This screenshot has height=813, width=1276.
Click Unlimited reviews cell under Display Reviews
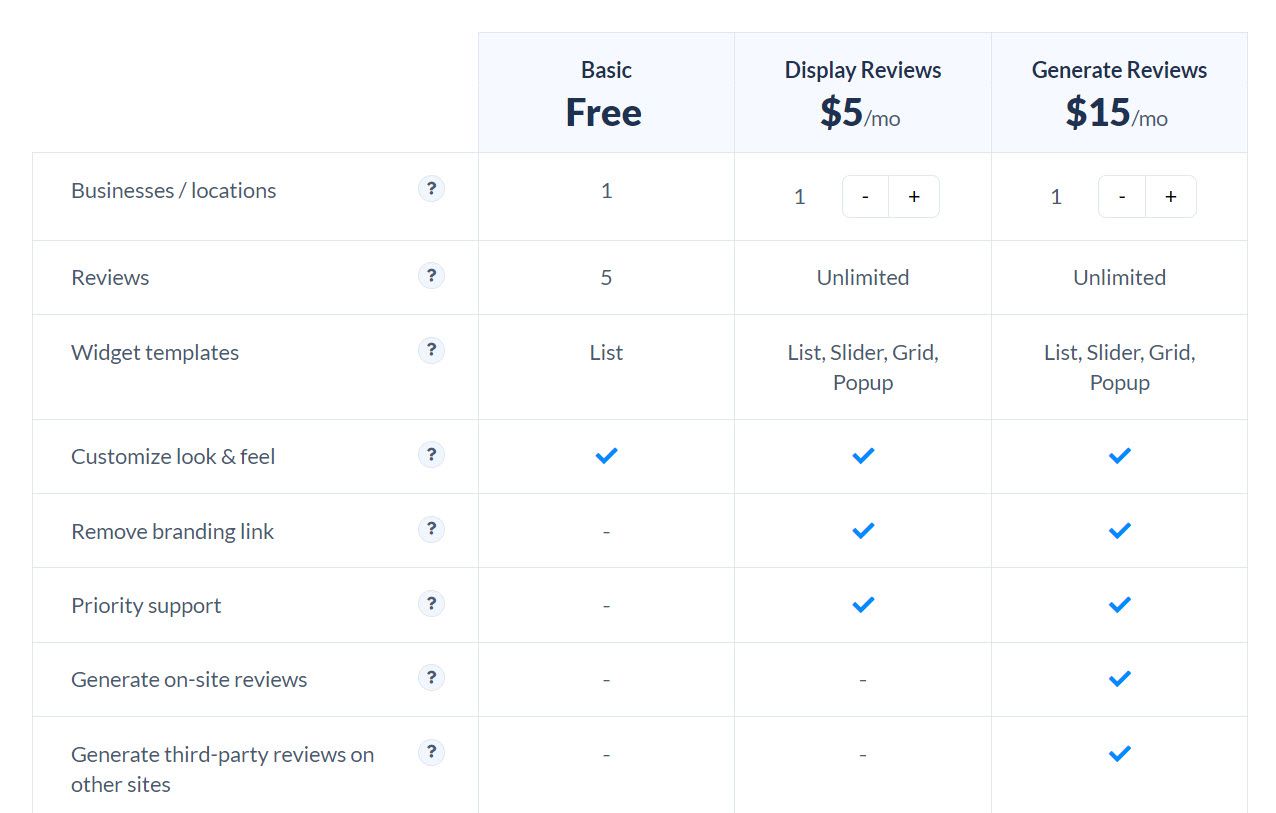pos(863,277)
